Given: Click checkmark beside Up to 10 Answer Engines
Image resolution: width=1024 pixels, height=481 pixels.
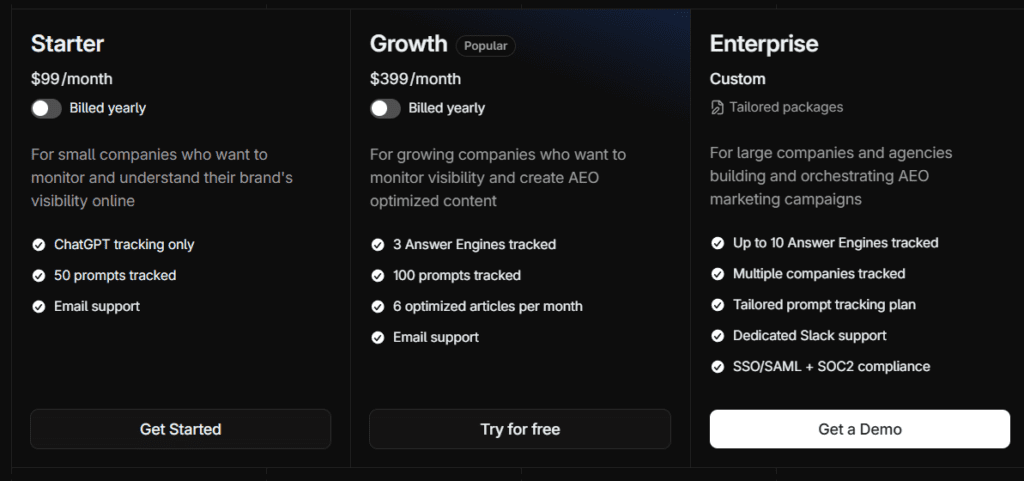Looking at the screenshot, I should click(717, 243).
